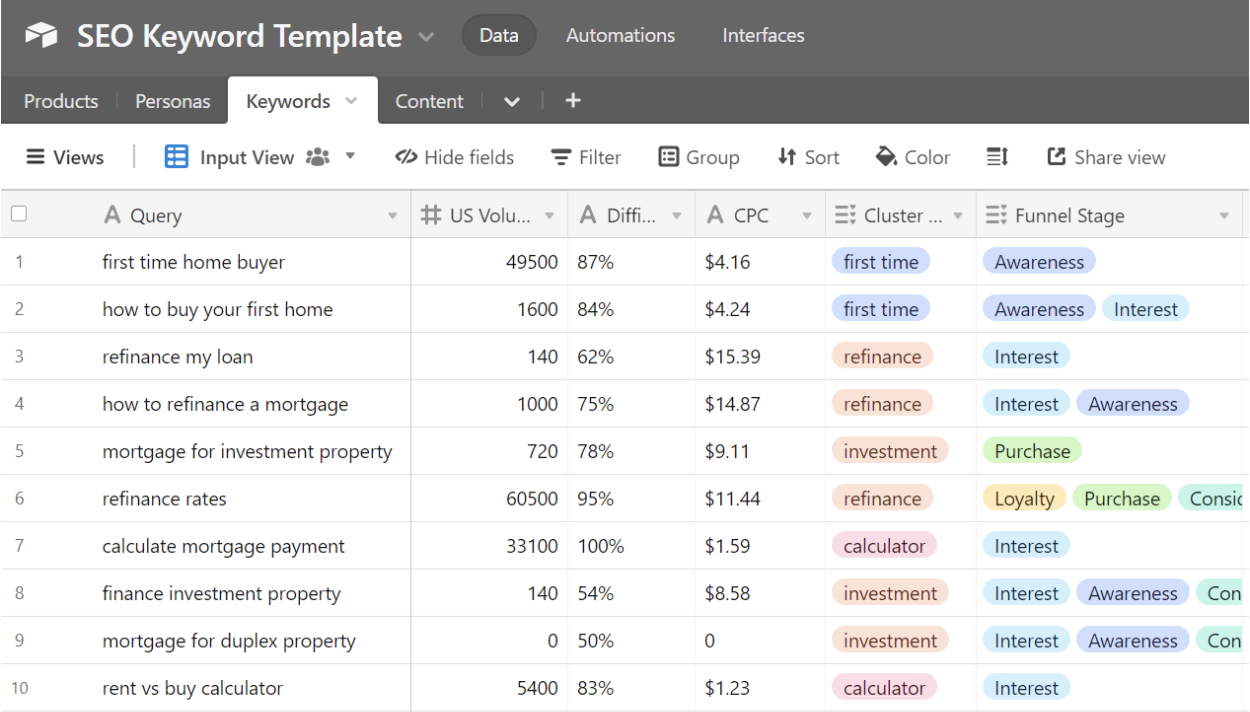Expand the hidden tables chevron
This screenshot has width=1250, height=712.
(511, 101)
